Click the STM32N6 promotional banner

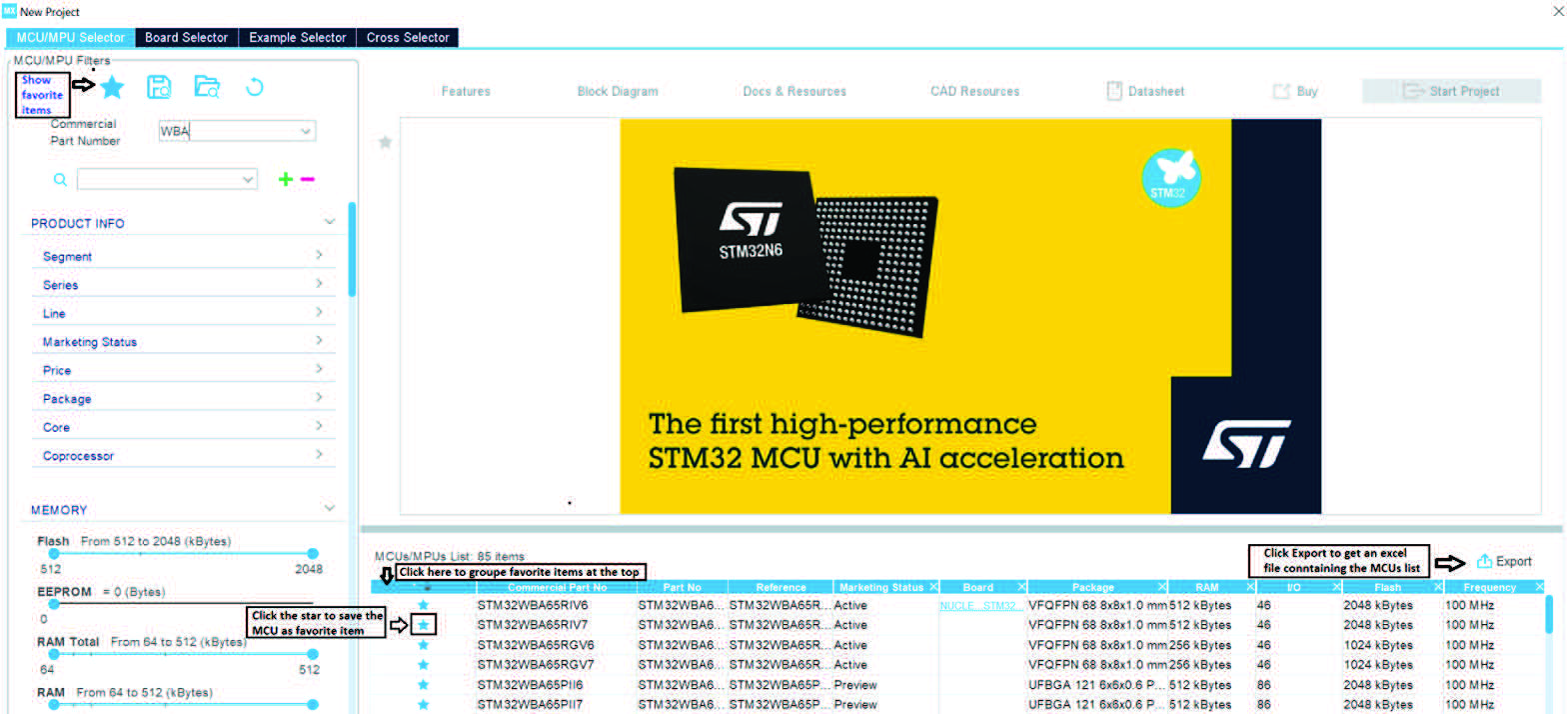pyautogui.click(x=970, y=316)
